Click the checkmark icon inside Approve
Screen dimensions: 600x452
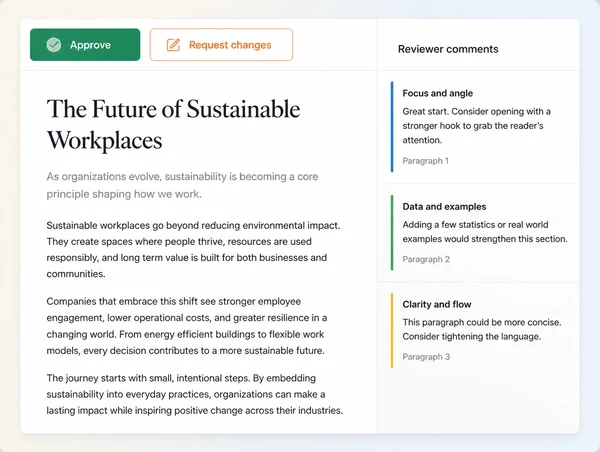(54, 45)
